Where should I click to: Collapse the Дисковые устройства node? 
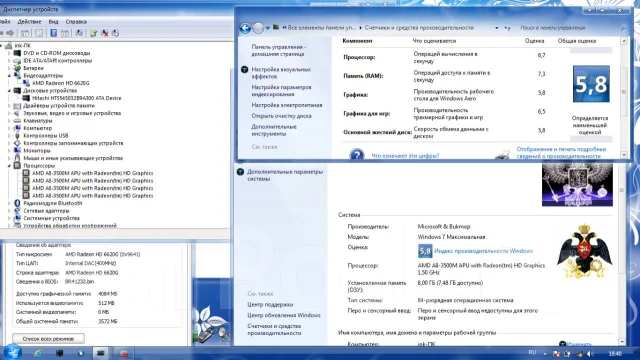pyautogui.click(x=9, y=91)
